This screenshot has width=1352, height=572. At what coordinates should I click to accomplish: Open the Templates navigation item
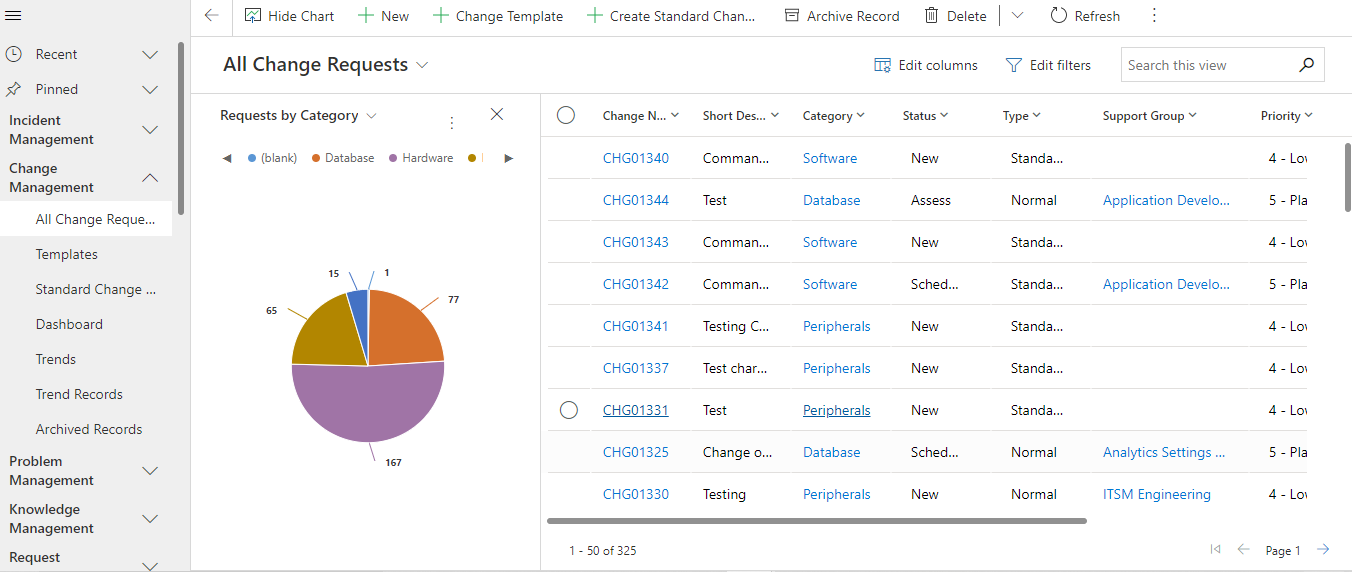click(x=67, y=254)
